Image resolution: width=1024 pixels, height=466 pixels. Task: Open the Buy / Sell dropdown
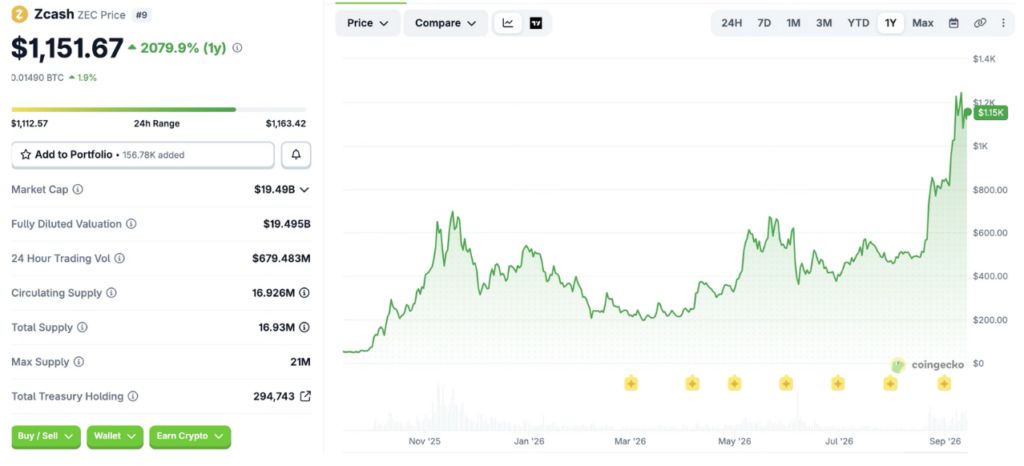[46, 437]
